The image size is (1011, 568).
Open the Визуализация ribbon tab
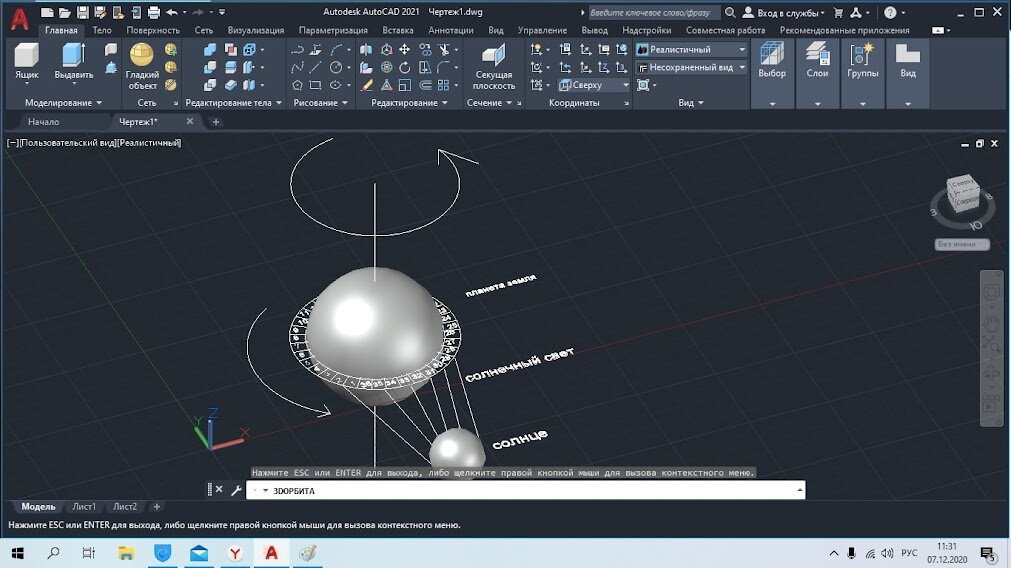(255, 30)
